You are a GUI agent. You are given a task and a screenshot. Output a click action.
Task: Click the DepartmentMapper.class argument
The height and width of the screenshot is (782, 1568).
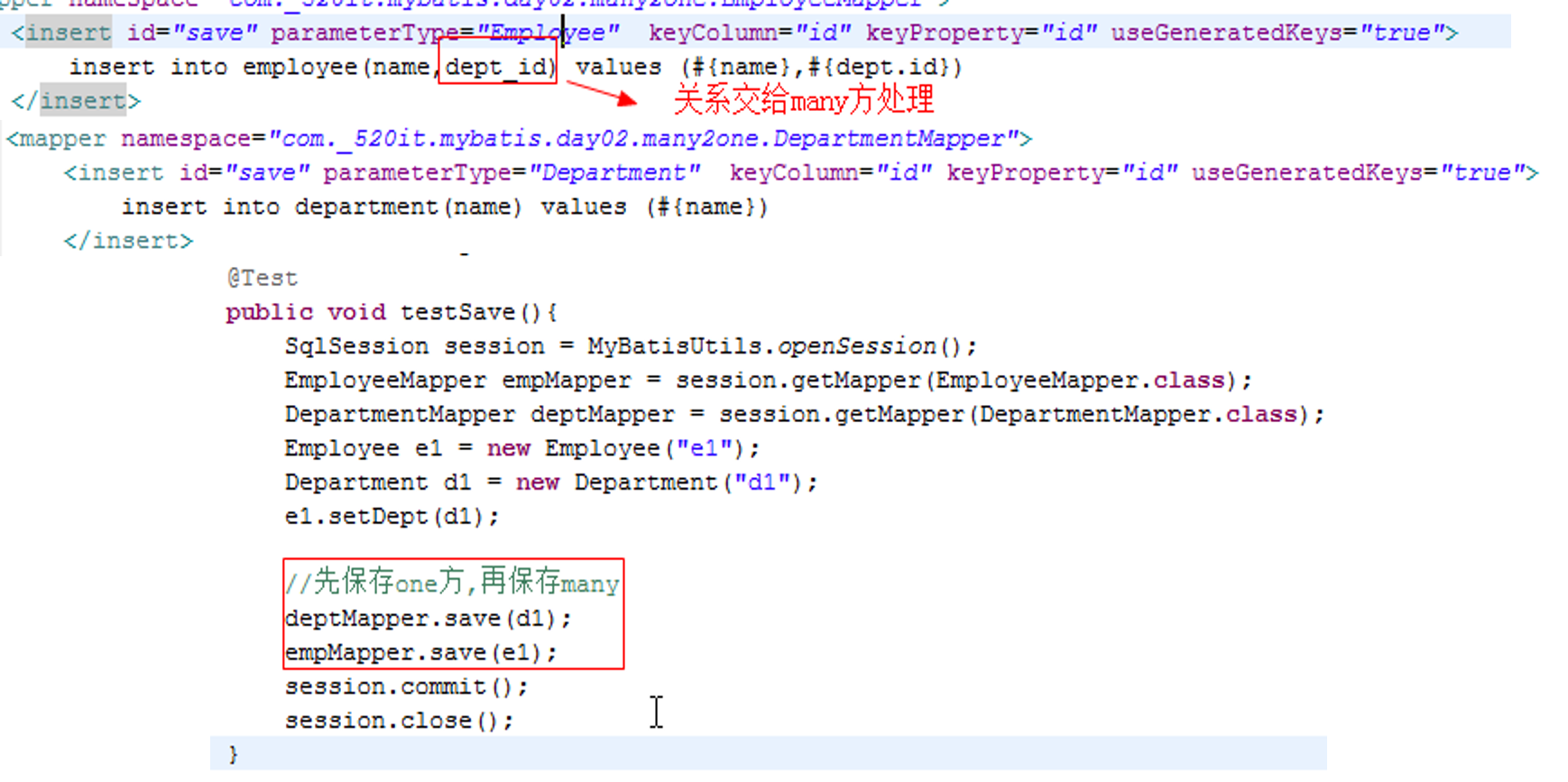(1137, 415)
